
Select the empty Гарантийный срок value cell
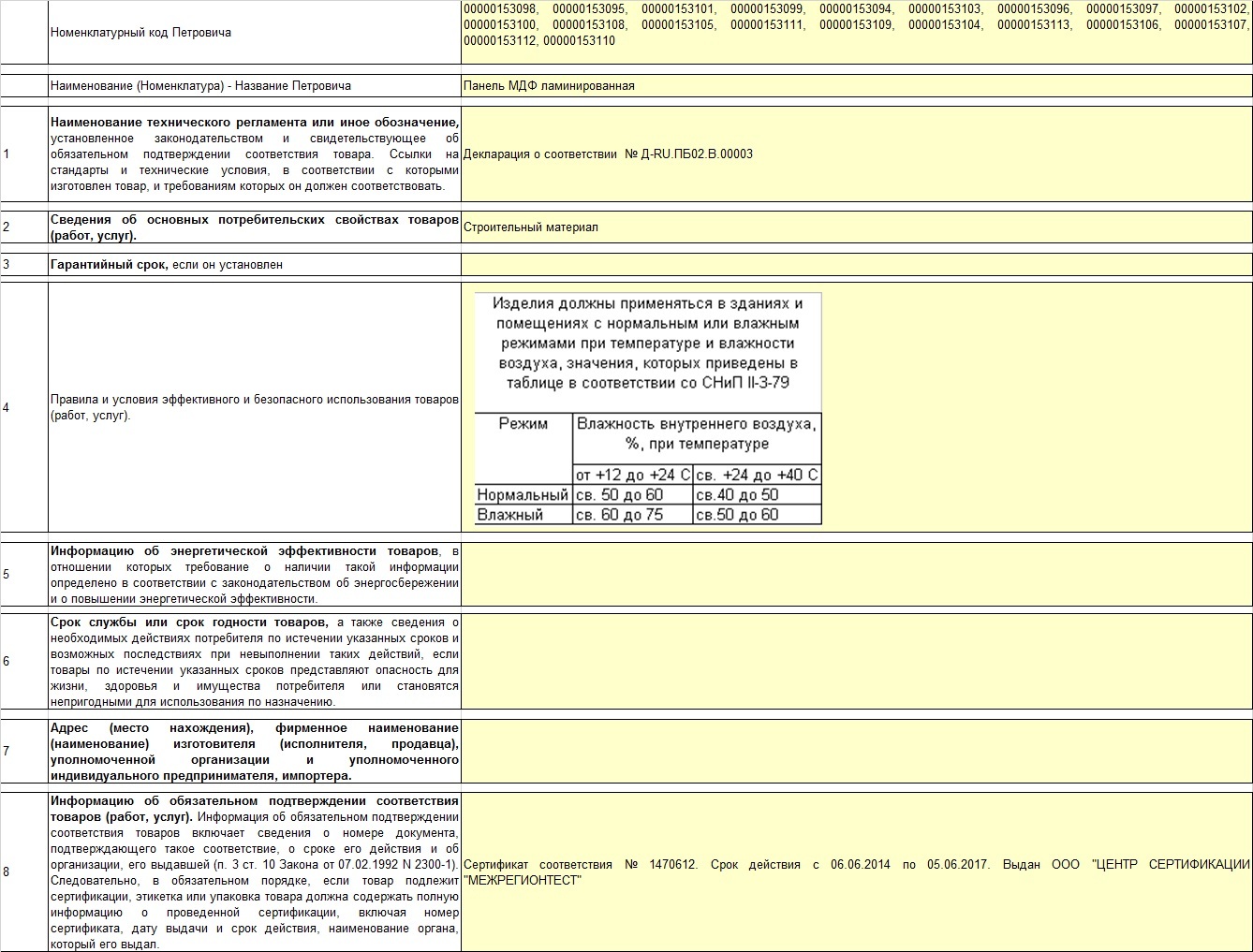coord(856,264)
